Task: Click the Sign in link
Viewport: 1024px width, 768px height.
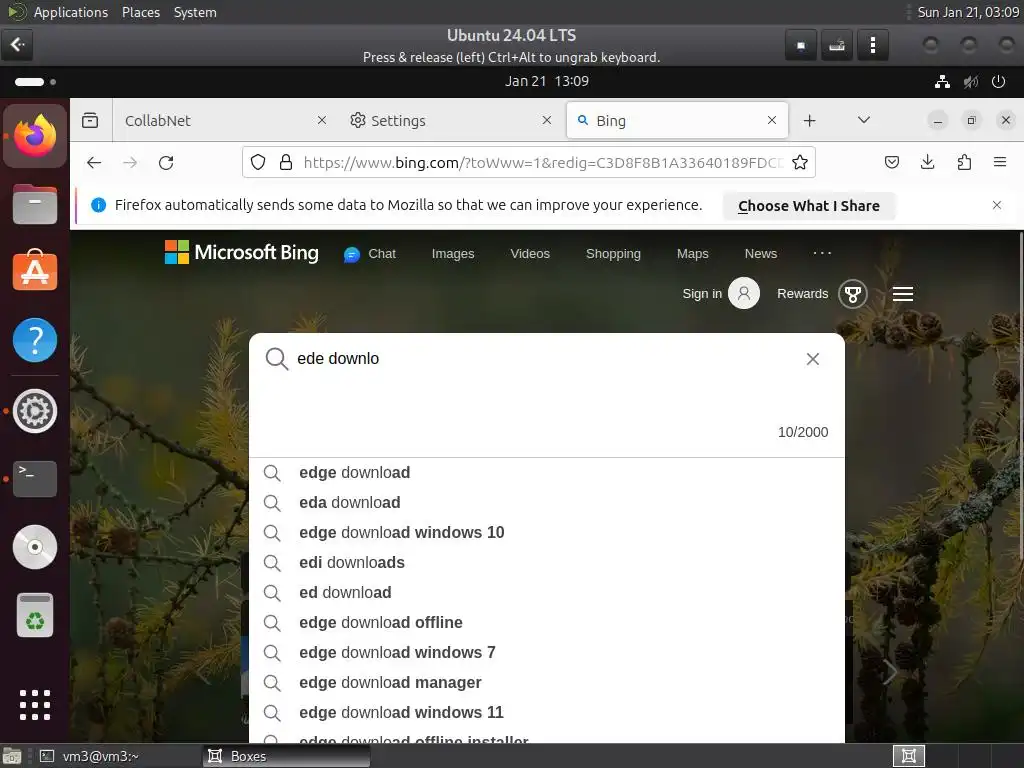Action: (x=702, y=294)
